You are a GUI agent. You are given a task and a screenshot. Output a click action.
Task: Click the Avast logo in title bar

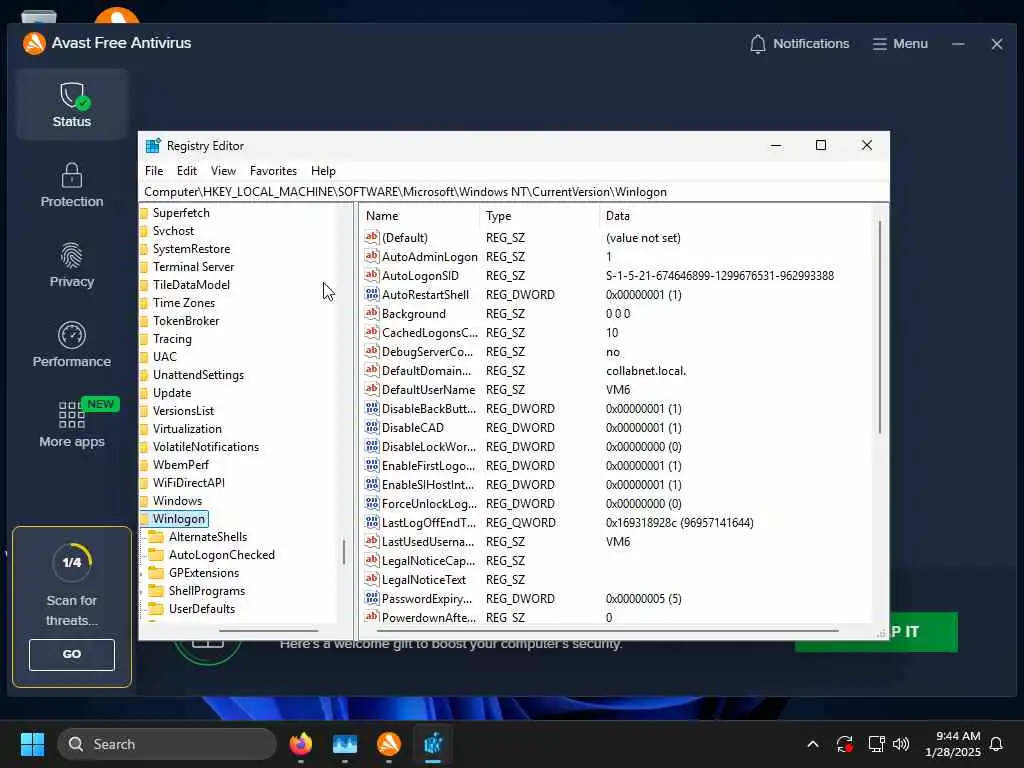pos(34,43)
